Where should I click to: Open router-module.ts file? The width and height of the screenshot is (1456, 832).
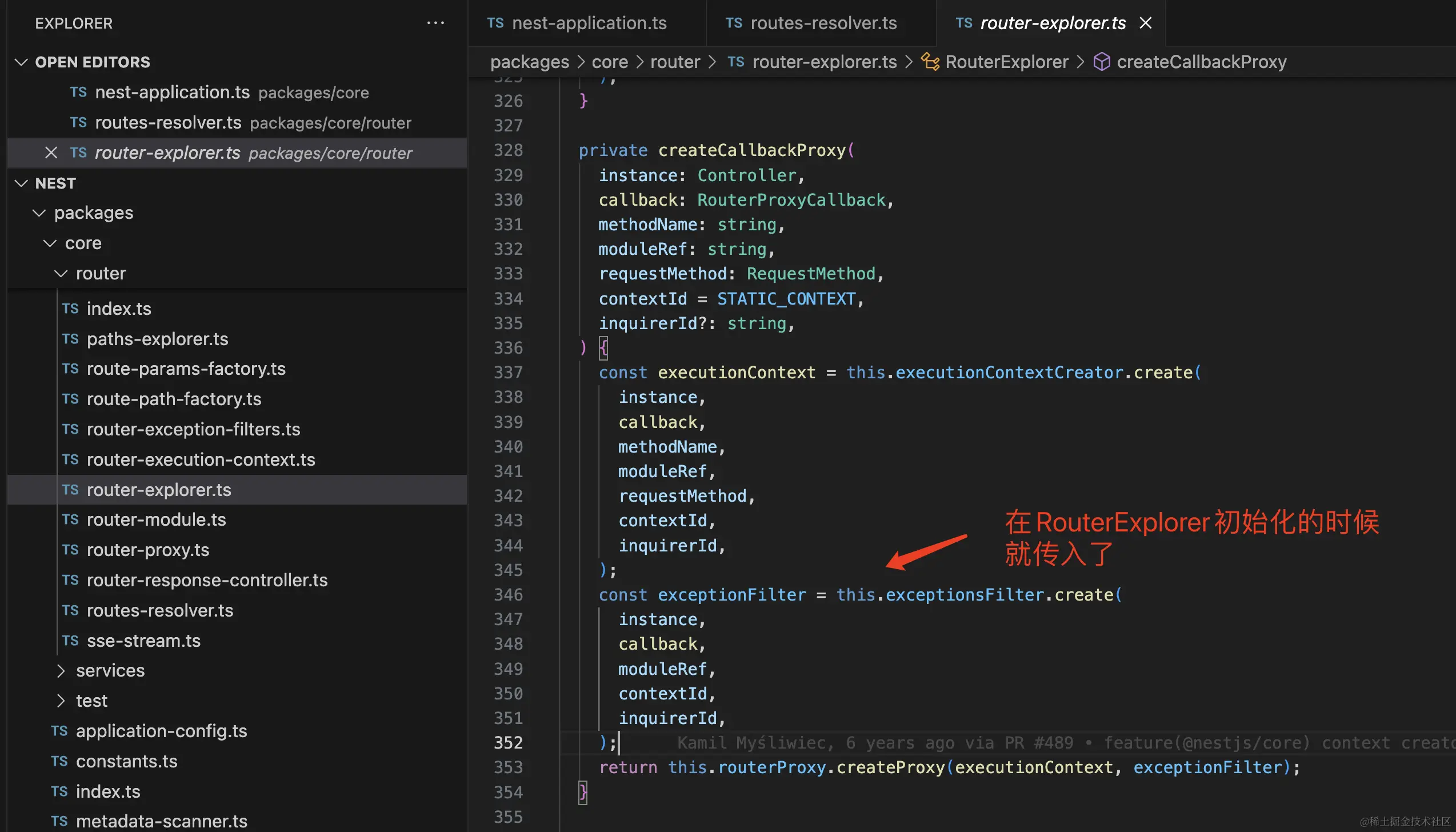click(x=237, y=519)
